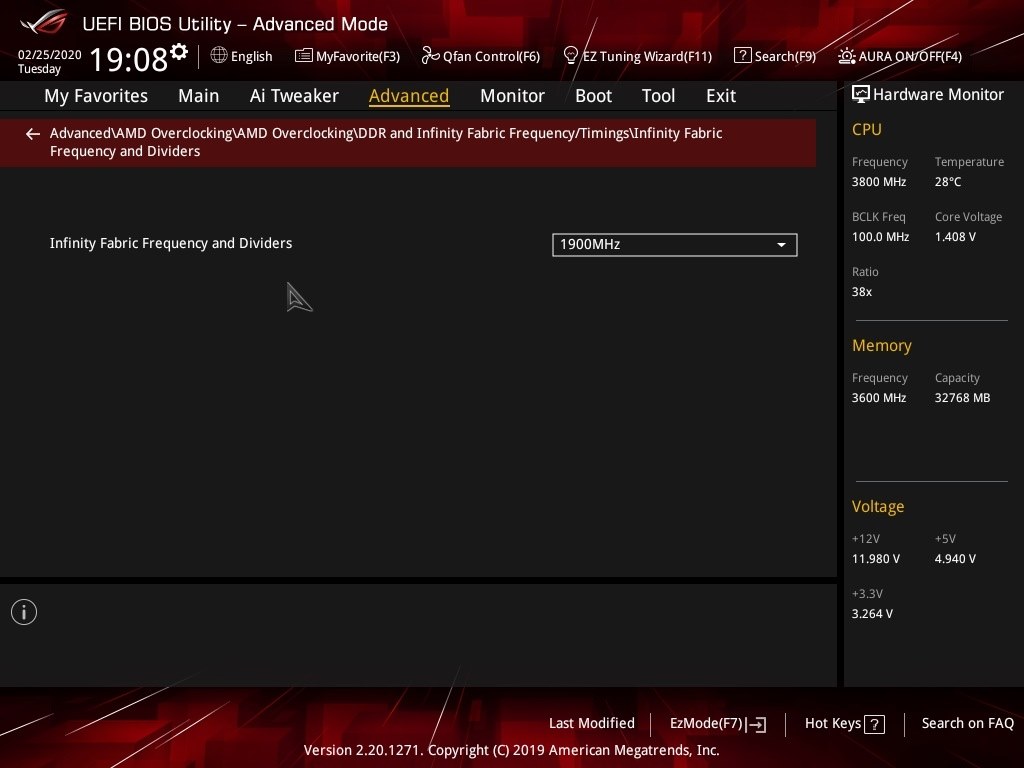The height and width of the screenshot is (768, 1024).
Task: Select the Advanced tab
Action: coord(409,96)
